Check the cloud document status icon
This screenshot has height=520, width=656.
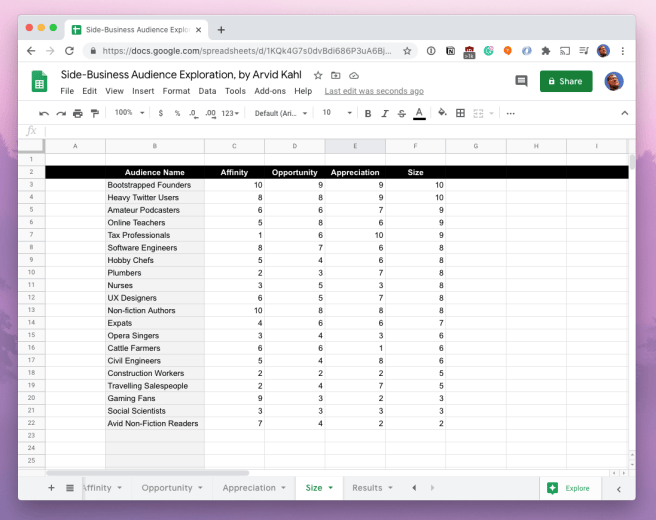354,76
